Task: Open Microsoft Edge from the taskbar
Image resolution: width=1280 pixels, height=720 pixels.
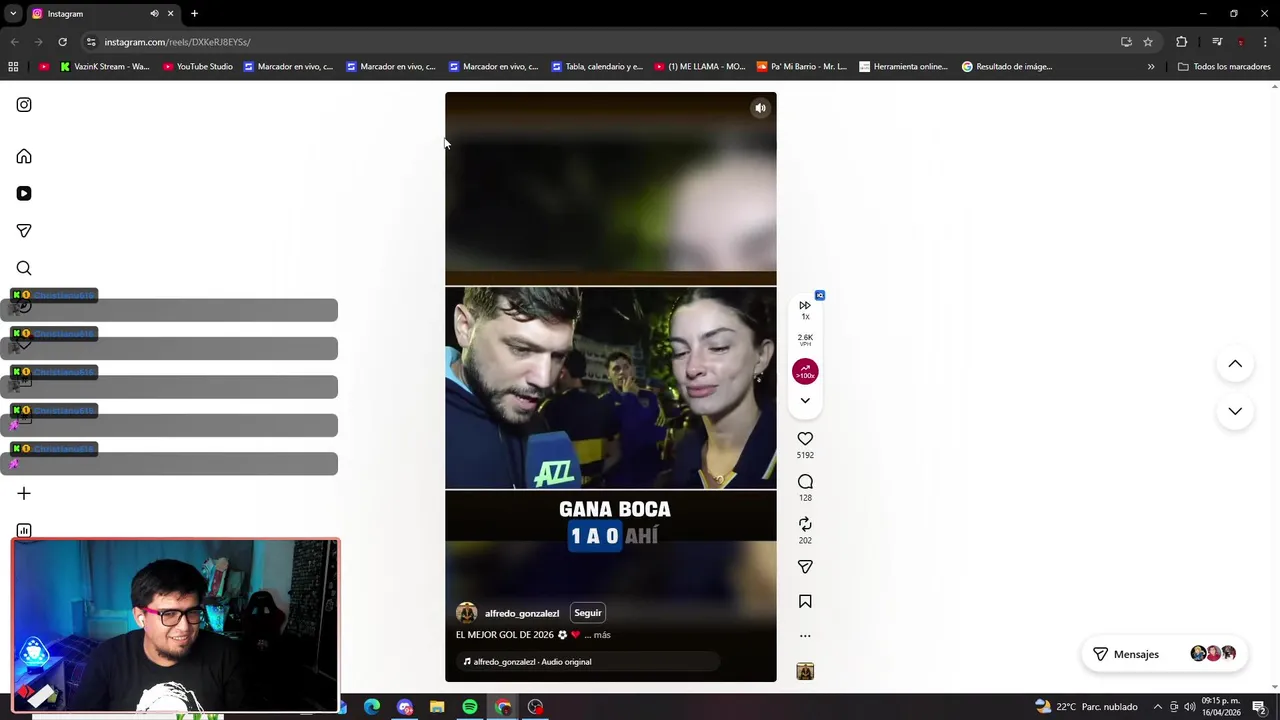Action: click(x=372, y=707)
